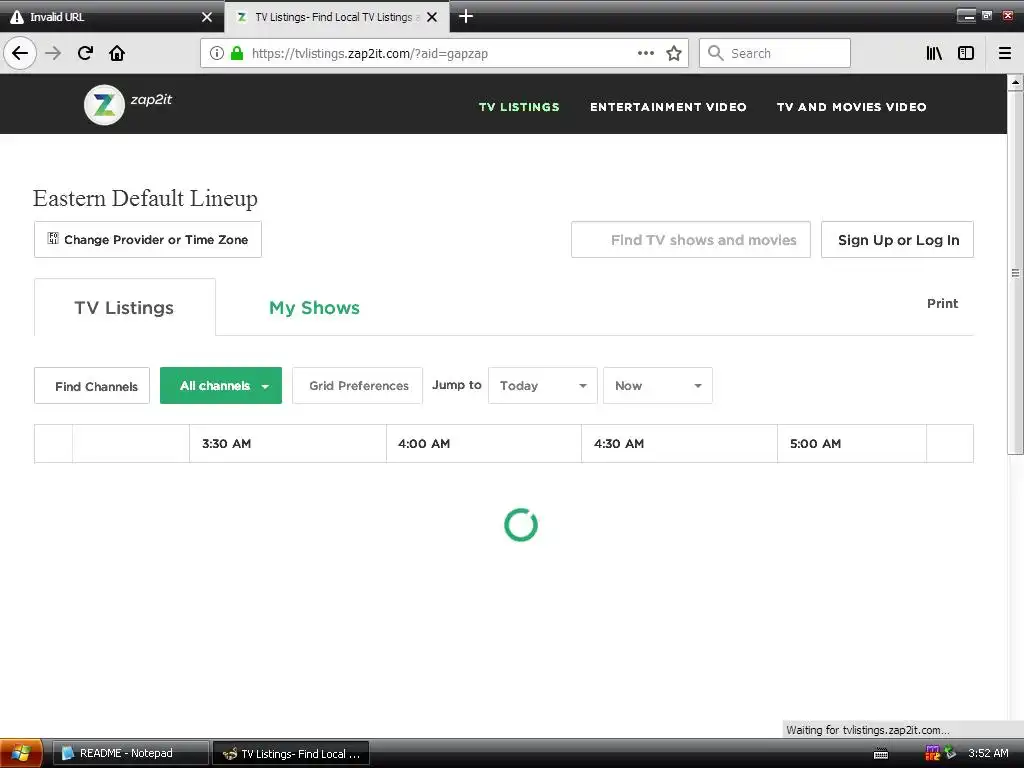The height and width of the screenshot is (768, 1024).
Task: Toggle the sidebar view icon
Action: pos(966,54)
